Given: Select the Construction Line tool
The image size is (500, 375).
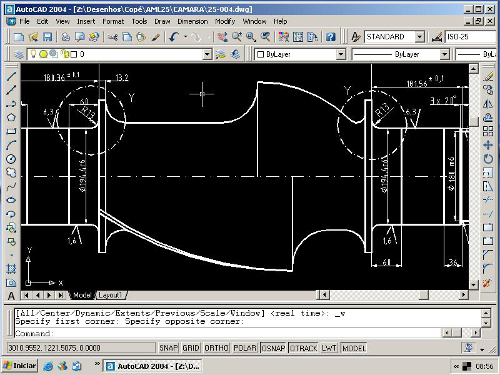Looking at the screenshot, I should pos(11,90).
